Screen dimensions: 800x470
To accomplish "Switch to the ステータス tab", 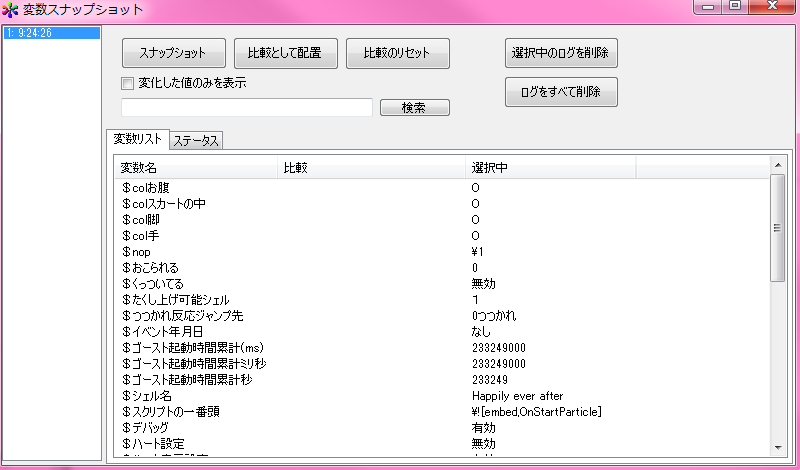I will 196,140.
